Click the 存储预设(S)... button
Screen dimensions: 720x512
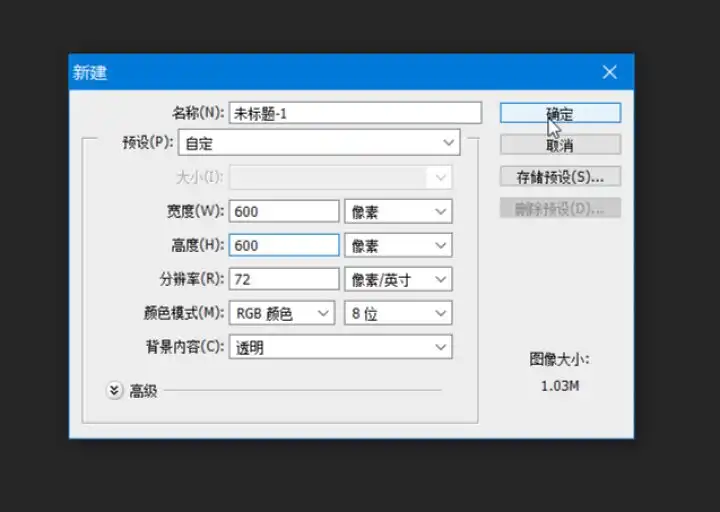pos(560,177)
